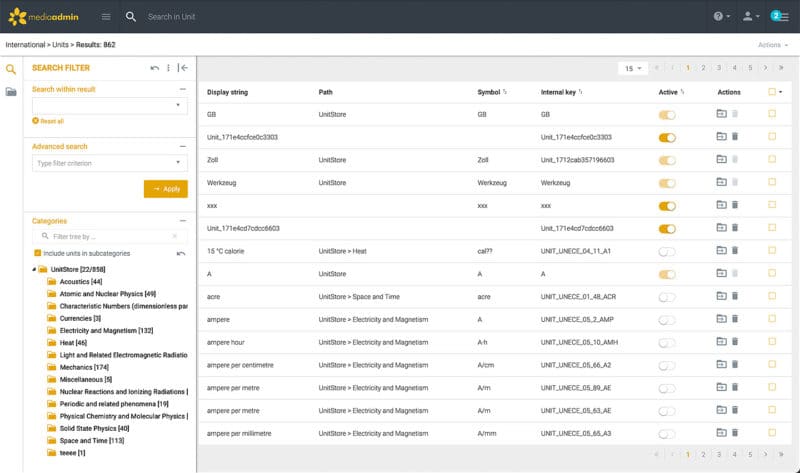This screenshot has height=473, width=800.
Task: Delete the 15 °C calorie row
Action: [735, 251]
